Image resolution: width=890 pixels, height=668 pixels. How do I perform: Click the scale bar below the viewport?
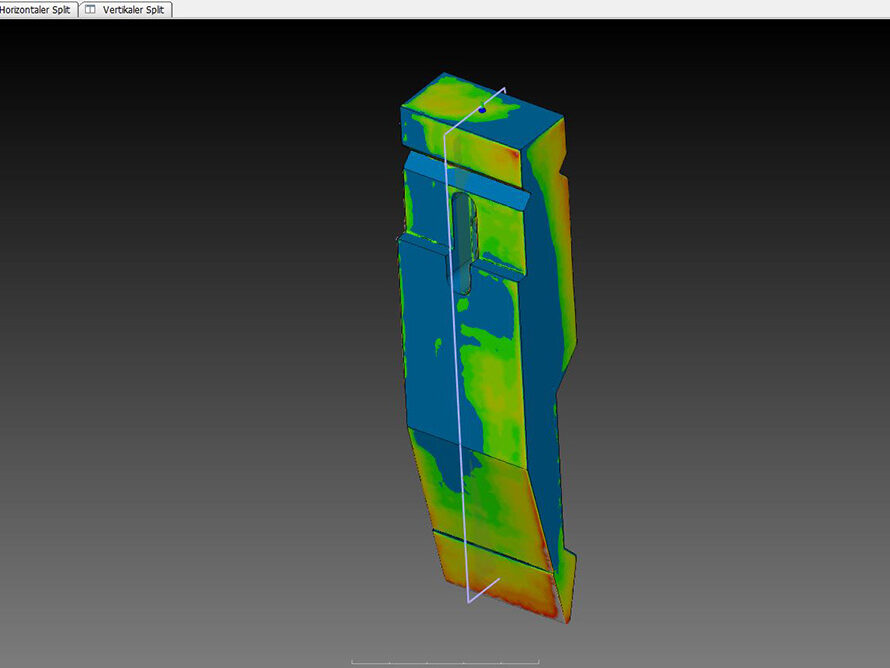coord(445,661)
